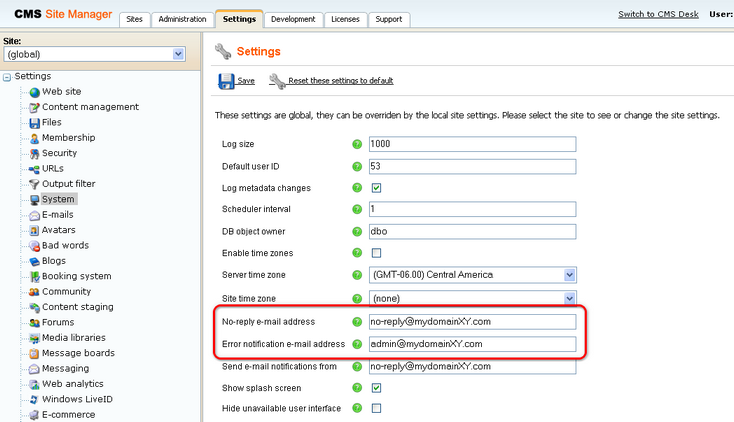Uncheck Log metadata changes checkbox
The width and height of the screenshot is (734, 422).
click(376, 188)
